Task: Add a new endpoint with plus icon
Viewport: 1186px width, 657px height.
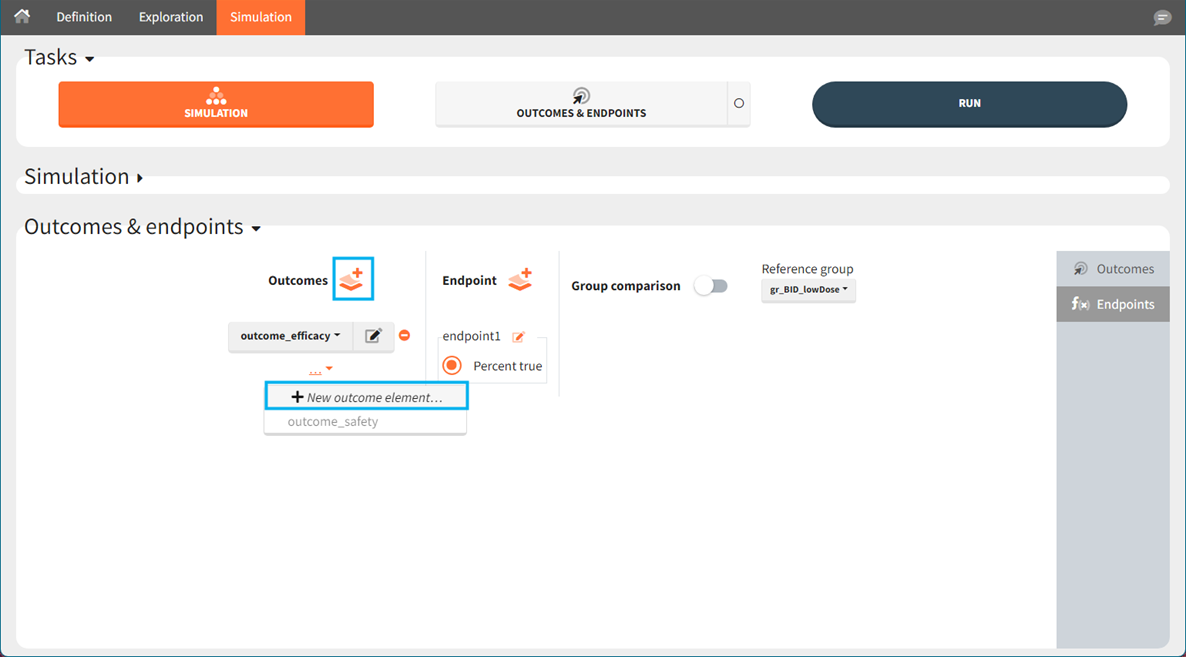Action: point(520,280)
